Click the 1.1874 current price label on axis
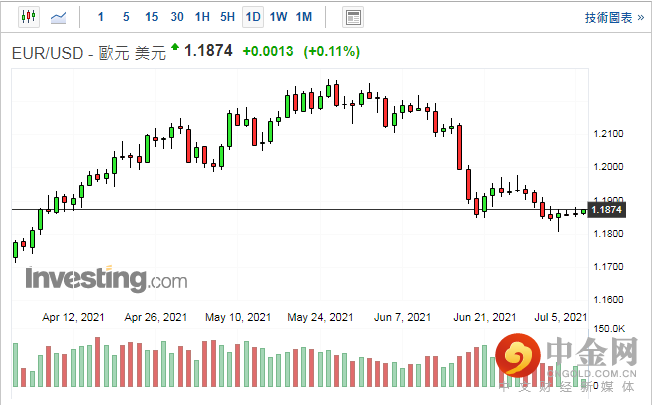The width and height of the screenshot is (652, 405). tap(607, 210)
